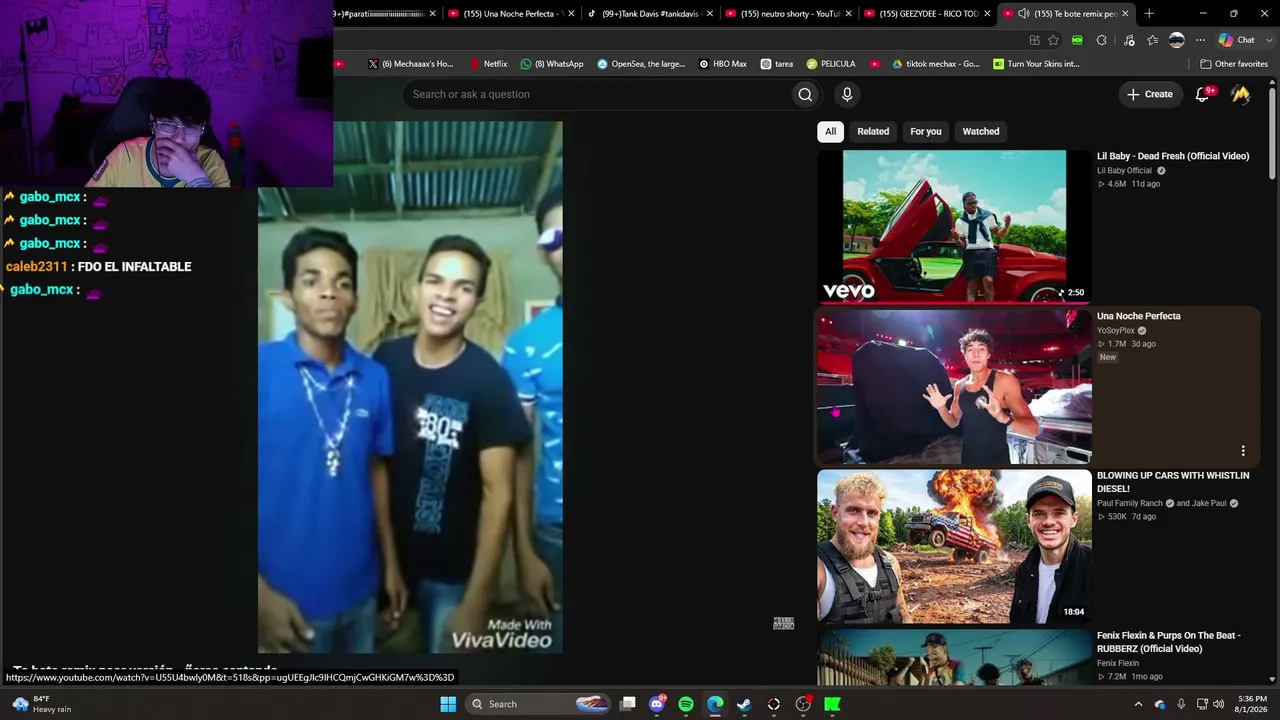The height and width of the screenshot is (720, 1280).
Task: Click the YouTube search magnifier button
Action: (805, 94)
